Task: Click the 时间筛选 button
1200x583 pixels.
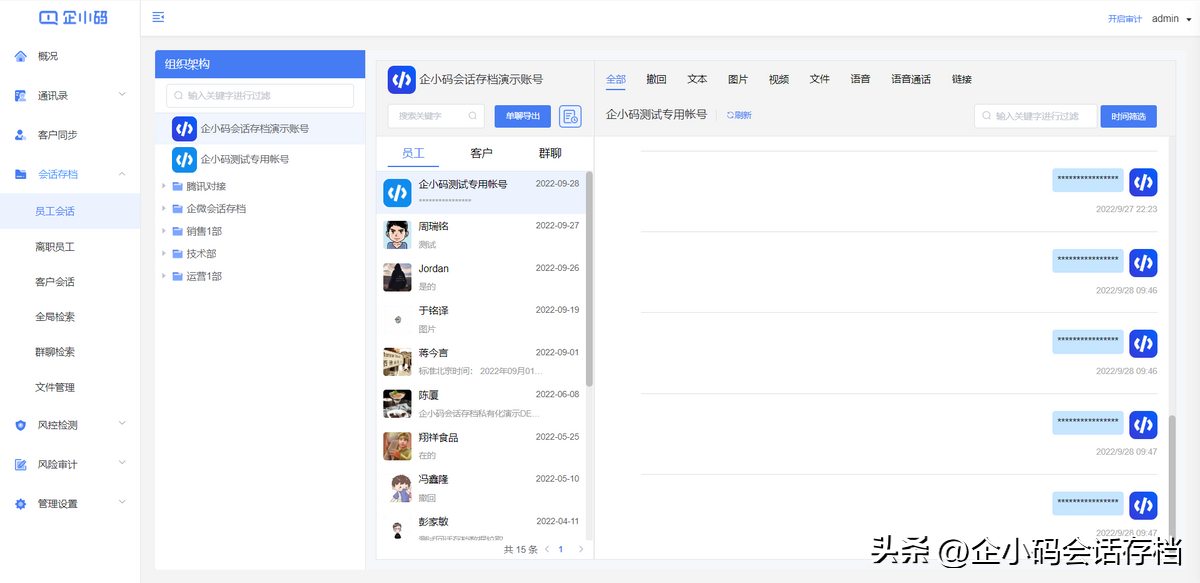Action: click(1129, 116)
